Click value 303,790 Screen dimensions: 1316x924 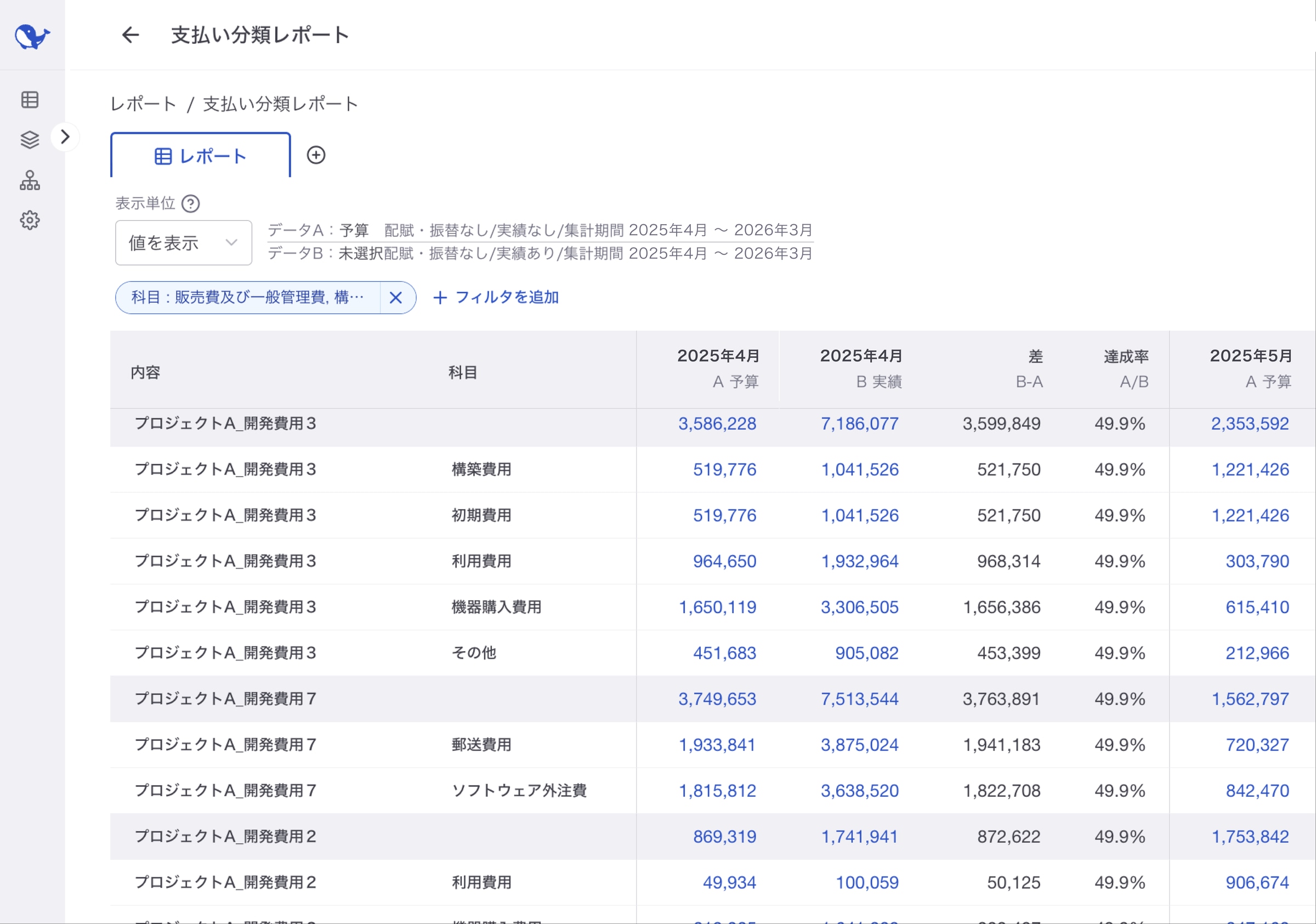coord(1257,561)
